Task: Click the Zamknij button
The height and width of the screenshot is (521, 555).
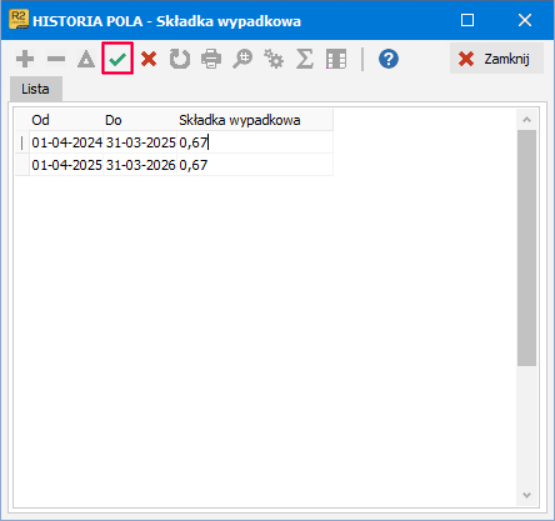Action: (x=497, y=58)
